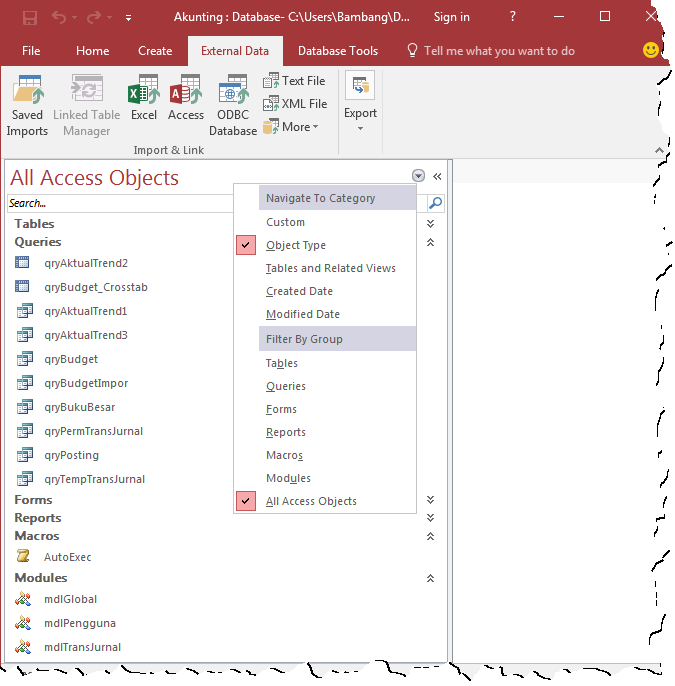The width and height of the screenshot is (675, 686).
Task: Collapse the navigation pane with double chevron
Action: [437, 176]
